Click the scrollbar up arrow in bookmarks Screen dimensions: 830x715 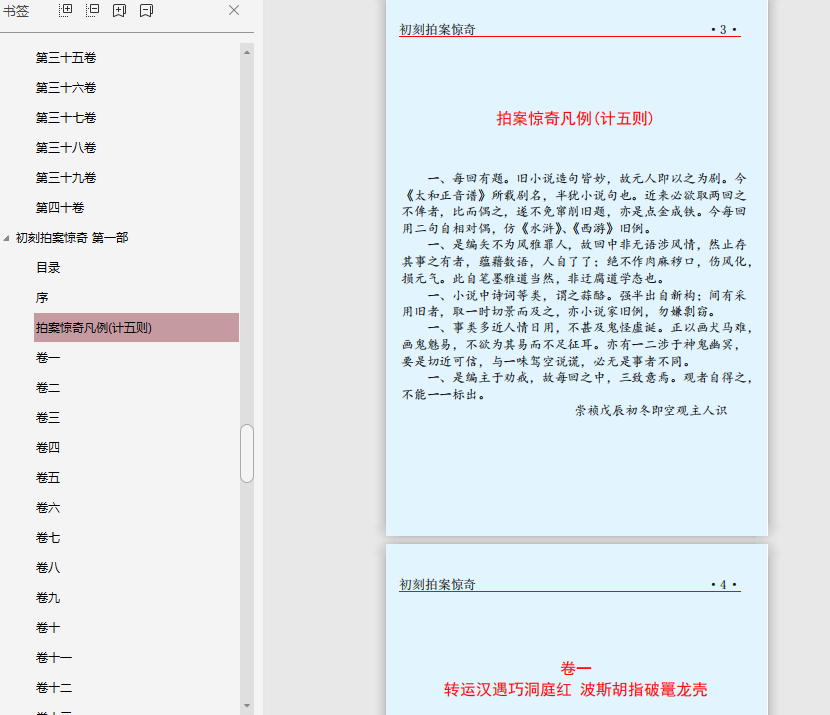pyautogui.click(x=247, y=52)
